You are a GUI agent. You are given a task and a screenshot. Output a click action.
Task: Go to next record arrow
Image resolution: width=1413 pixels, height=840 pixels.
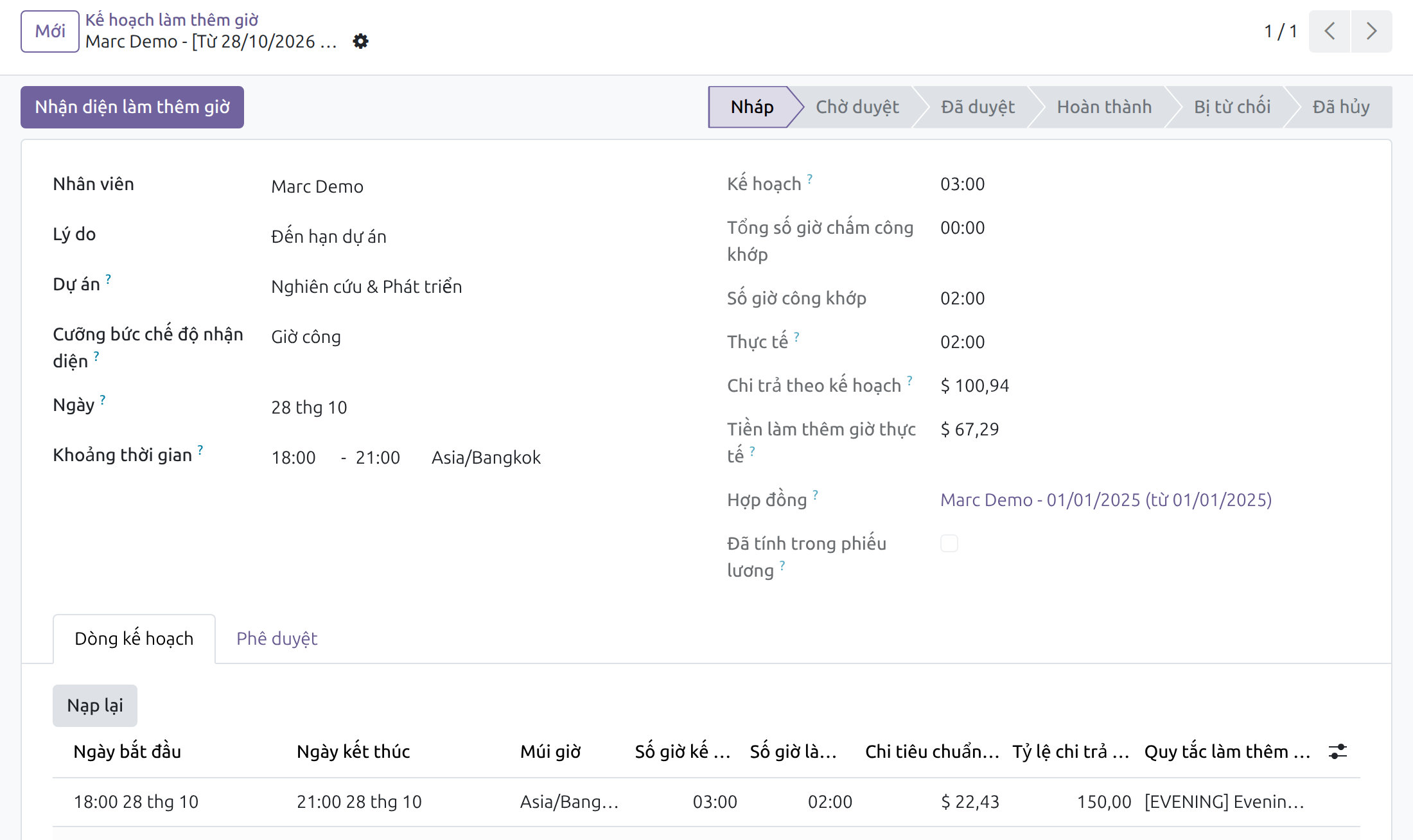click(x=1371, y=31)
